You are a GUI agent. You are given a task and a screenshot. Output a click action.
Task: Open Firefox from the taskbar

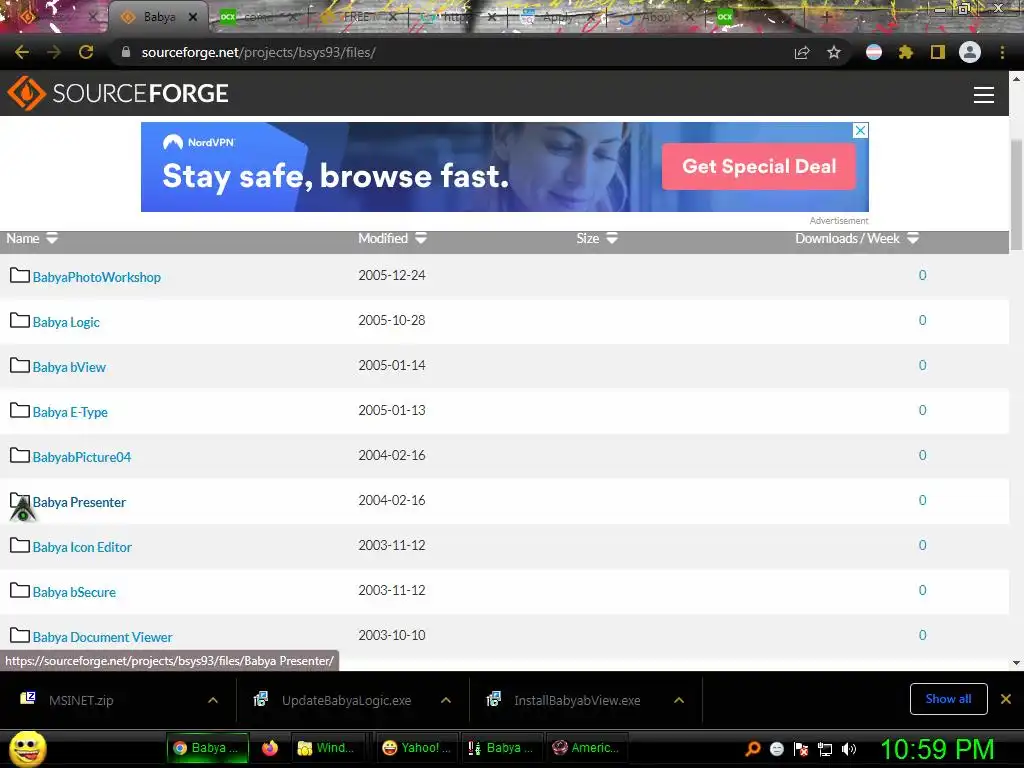pos(270,748)
